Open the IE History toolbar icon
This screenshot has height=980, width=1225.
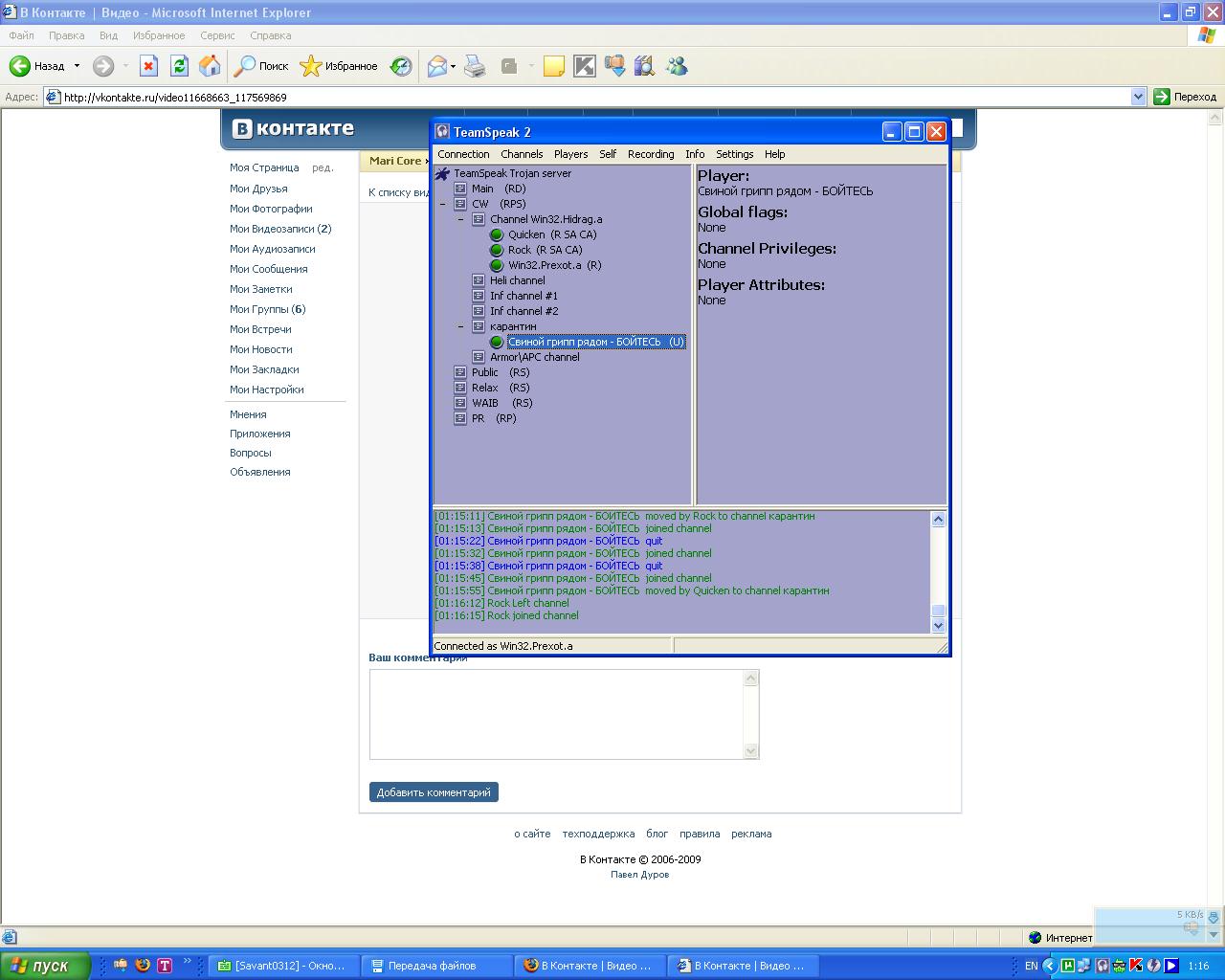(401, 66)
